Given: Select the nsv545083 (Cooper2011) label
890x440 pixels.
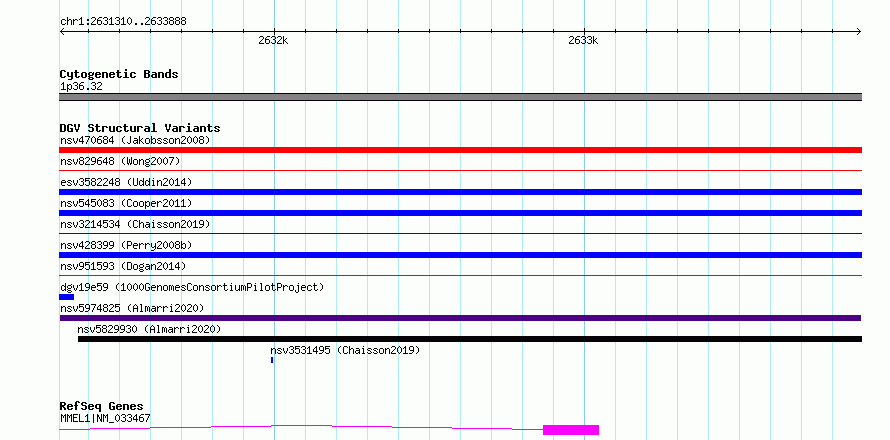Looking at the screenshot, I should (x=126, y=203).
